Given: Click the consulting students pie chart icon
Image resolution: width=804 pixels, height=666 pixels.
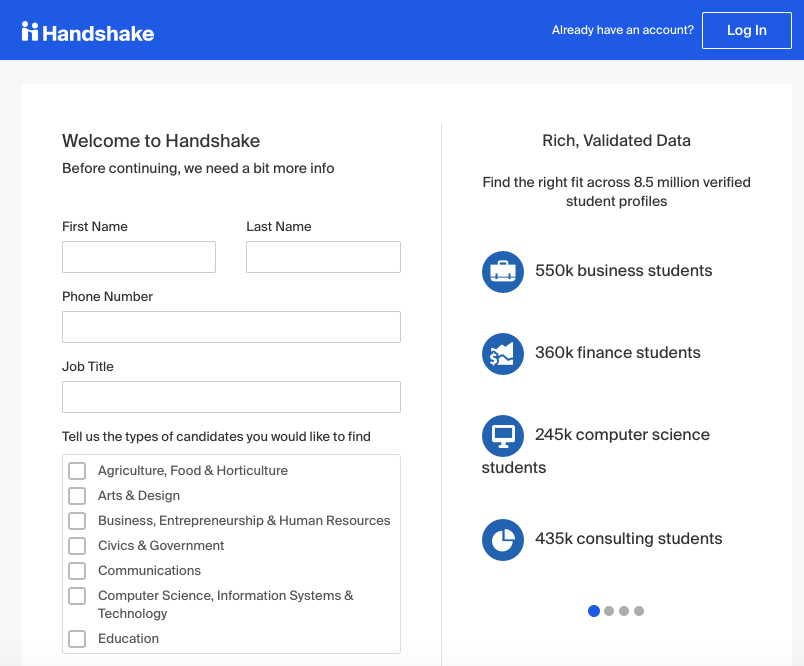Looking at the screenshot, I should click(x=503, y=539).
